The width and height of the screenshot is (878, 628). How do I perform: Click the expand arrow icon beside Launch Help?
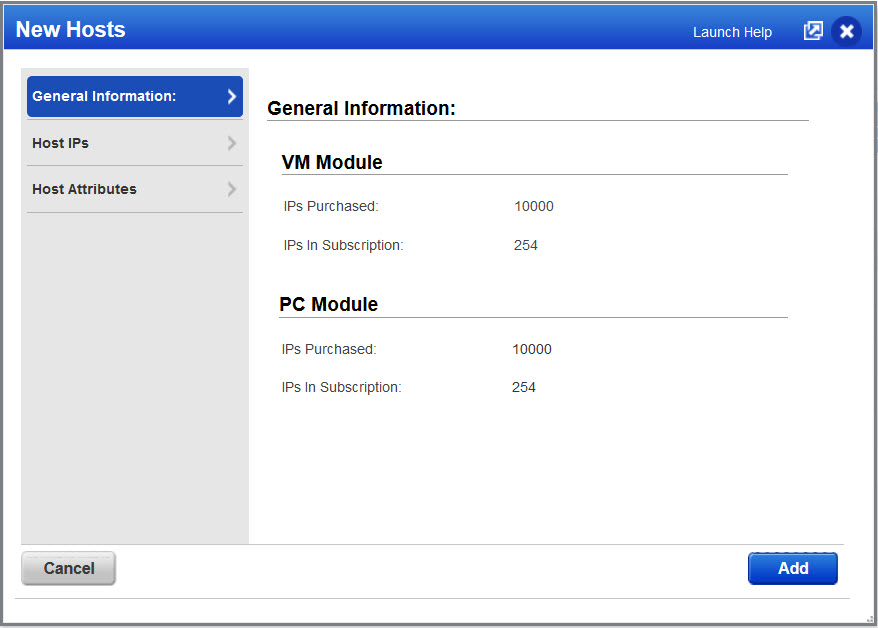[813, 30]
